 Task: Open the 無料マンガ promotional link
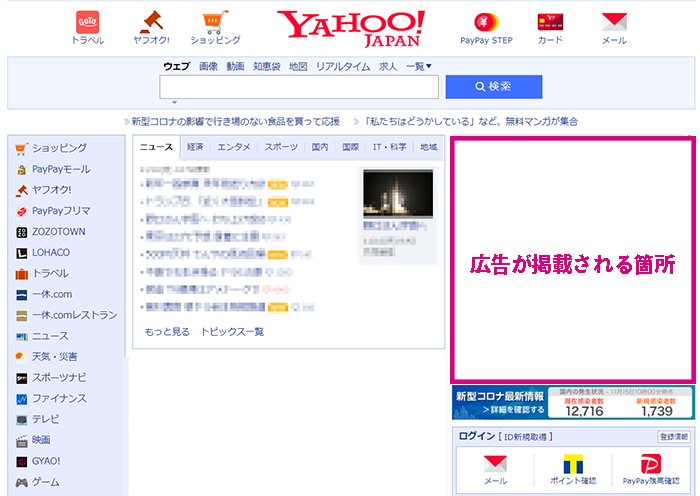tap(471, 121)
